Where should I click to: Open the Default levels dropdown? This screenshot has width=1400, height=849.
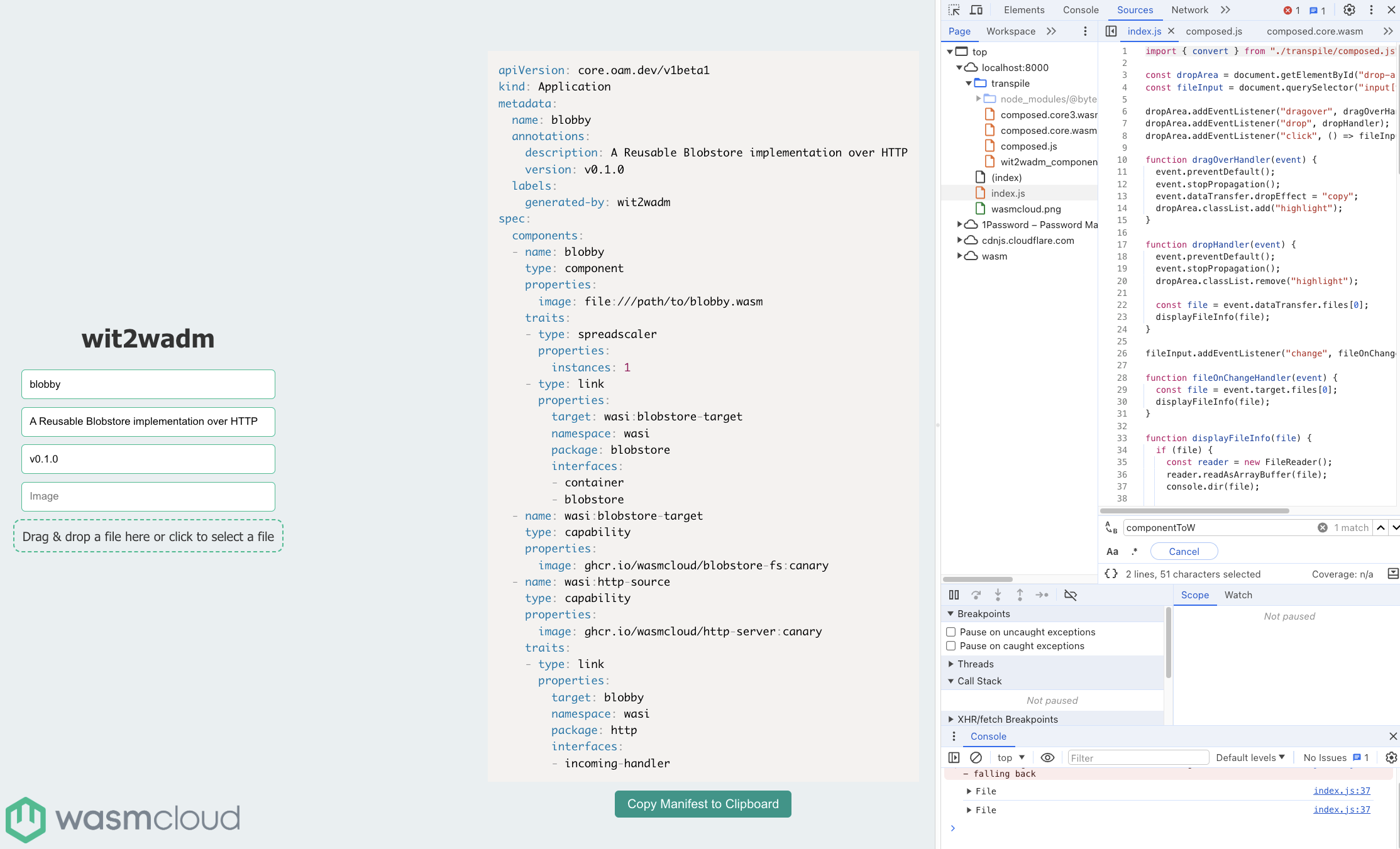click(1250, 757)
